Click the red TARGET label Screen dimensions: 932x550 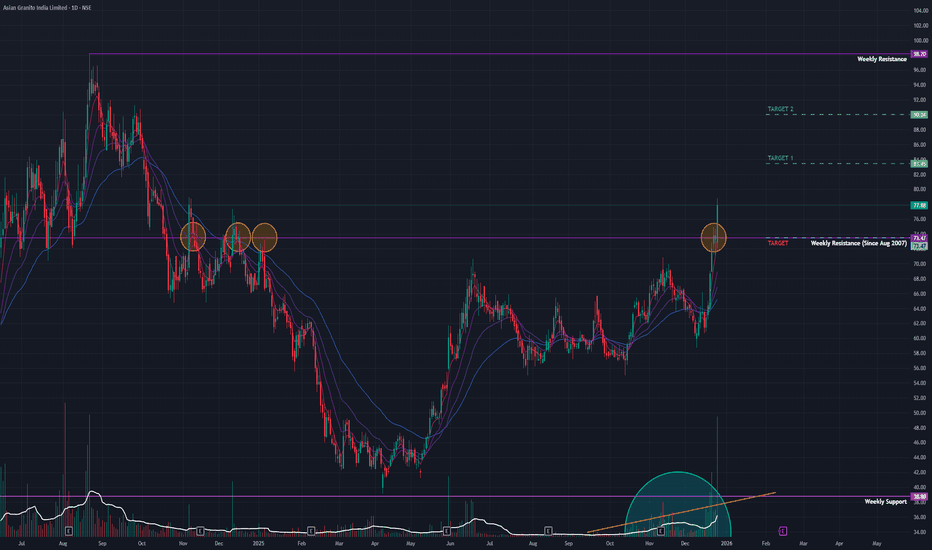[x=777, y=243]
